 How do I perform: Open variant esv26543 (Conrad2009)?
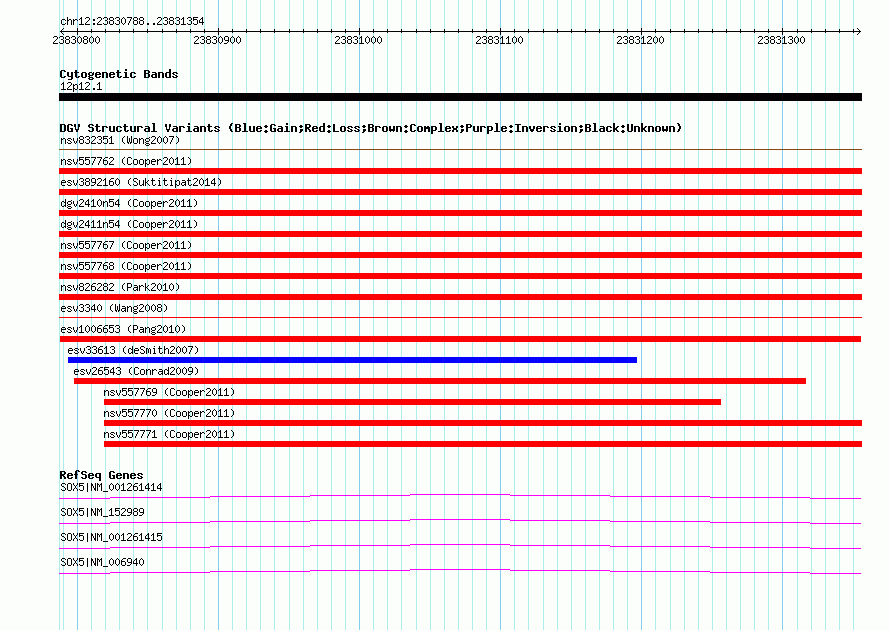click(136, 371)
